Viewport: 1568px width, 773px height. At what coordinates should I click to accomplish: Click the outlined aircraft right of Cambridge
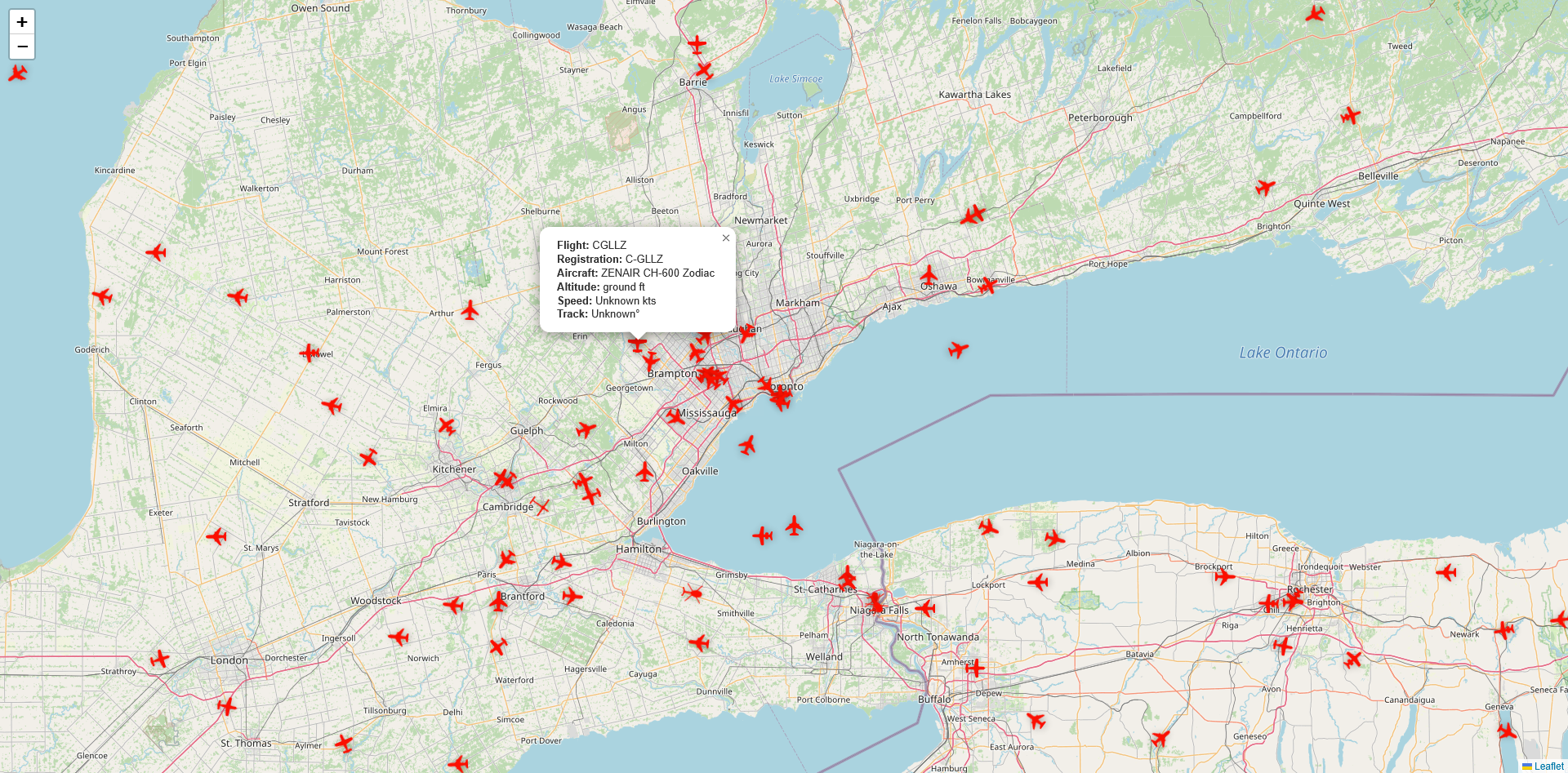click(540, 506)
